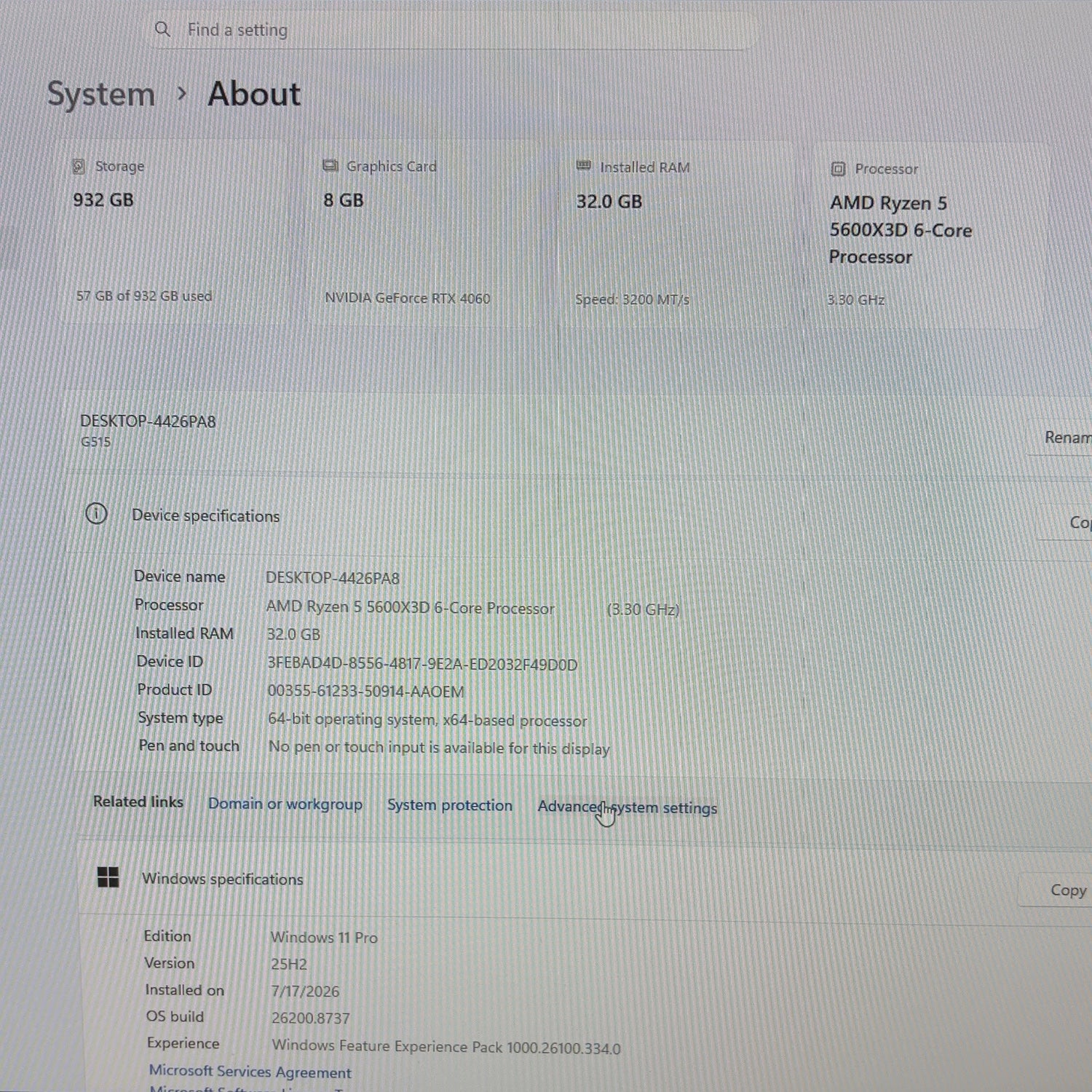1092x1092 pixels.
Task: Select the Device name value DESKTOP-4426PA8
Action: (x=333, y=578)
